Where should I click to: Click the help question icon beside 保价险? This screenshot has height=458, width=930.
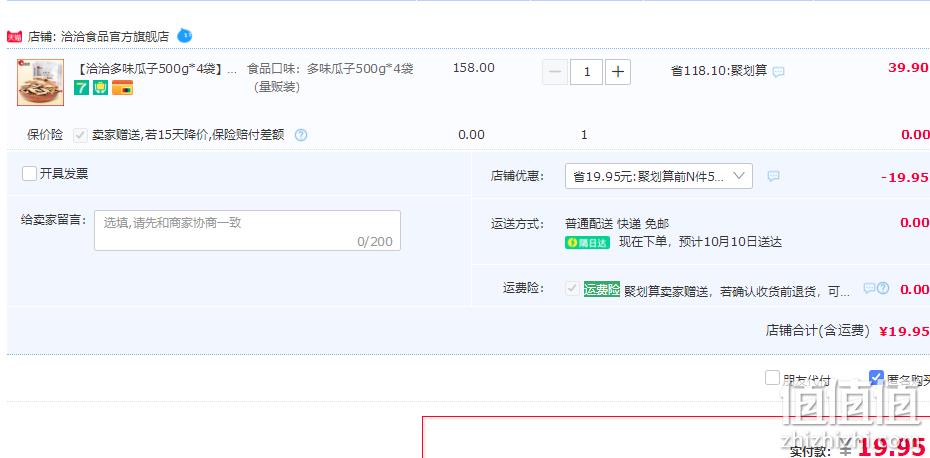point(301,135)
